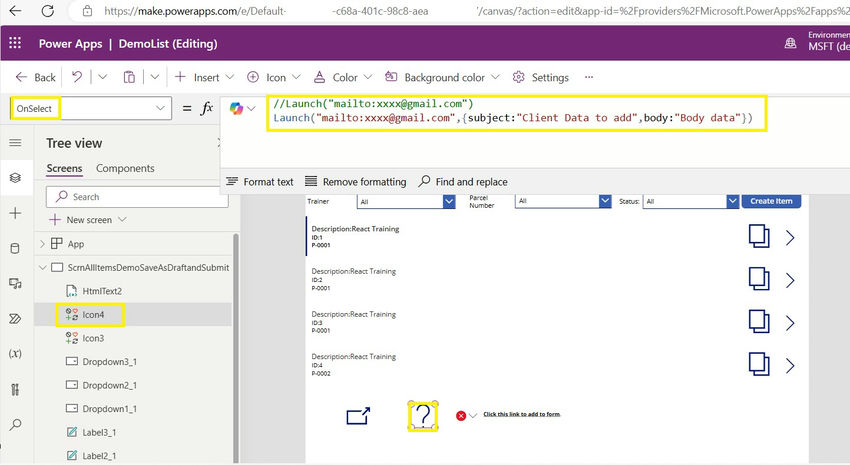Screen dimensions: 850x465
Task: Reload the browser page
Action: coord(48,11)
